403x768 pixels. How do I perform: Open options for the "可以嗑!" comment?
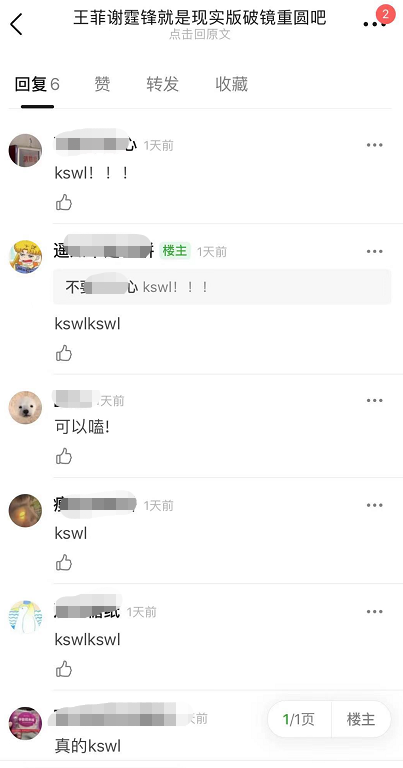tap(375, 401)
